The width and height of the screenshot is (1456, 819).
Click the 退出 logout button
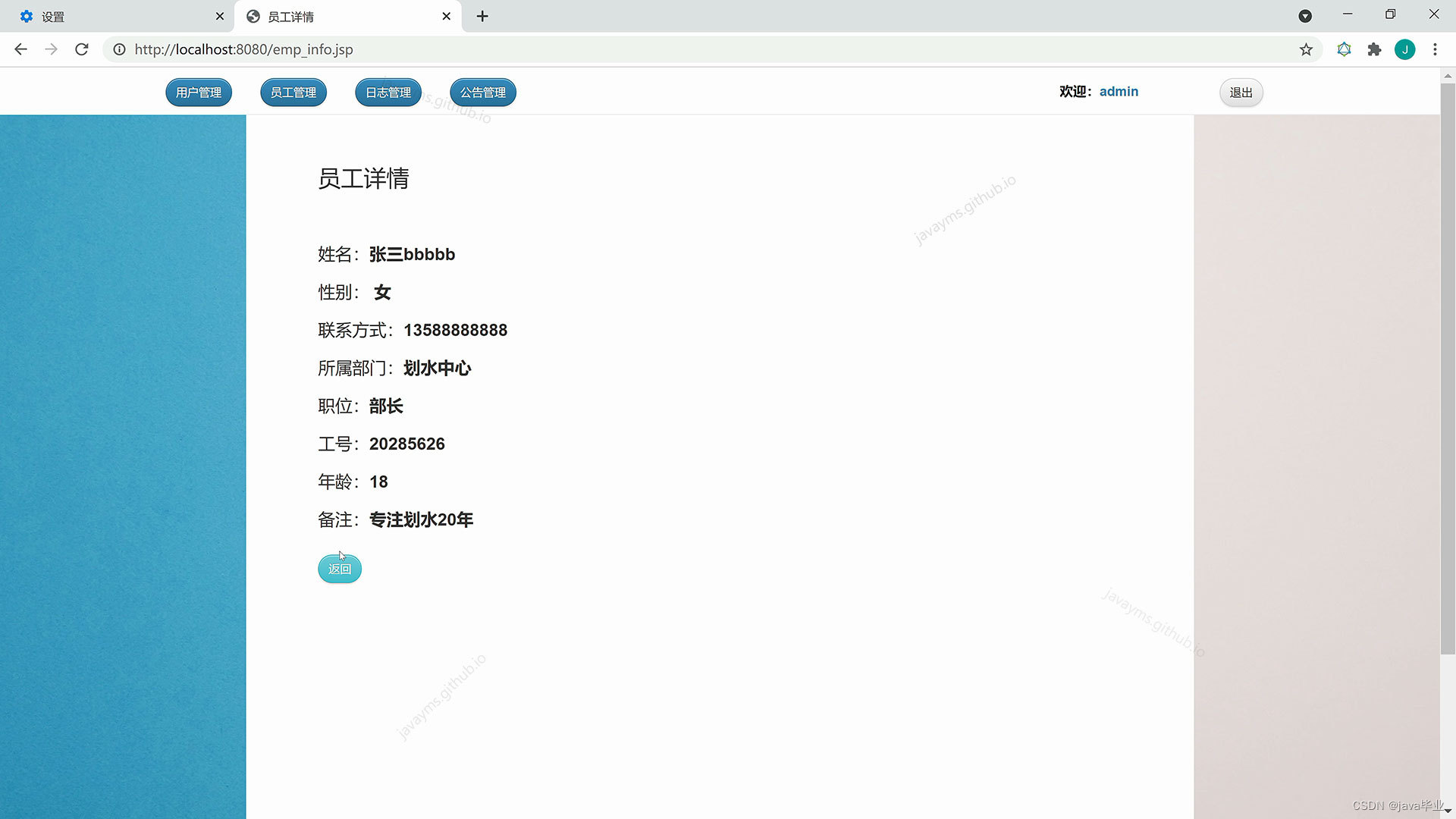[1241, 93]
